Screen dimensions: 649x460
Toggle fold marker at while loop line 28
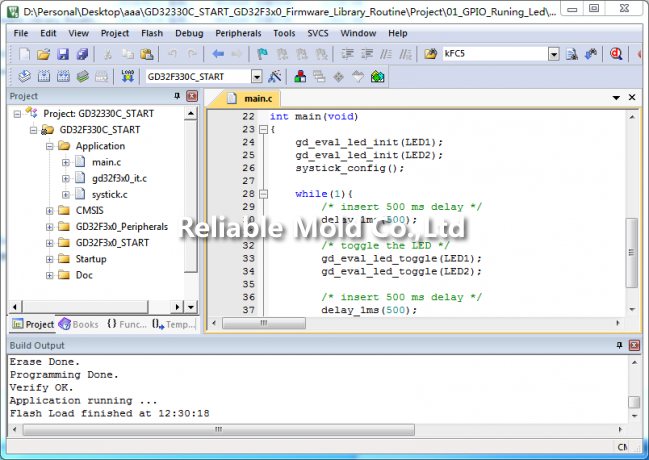pos(263,194)
